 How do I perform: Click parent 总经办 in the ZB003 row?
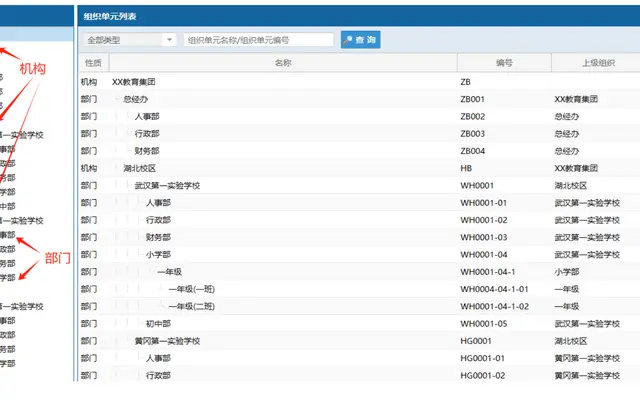coord(567,133)
